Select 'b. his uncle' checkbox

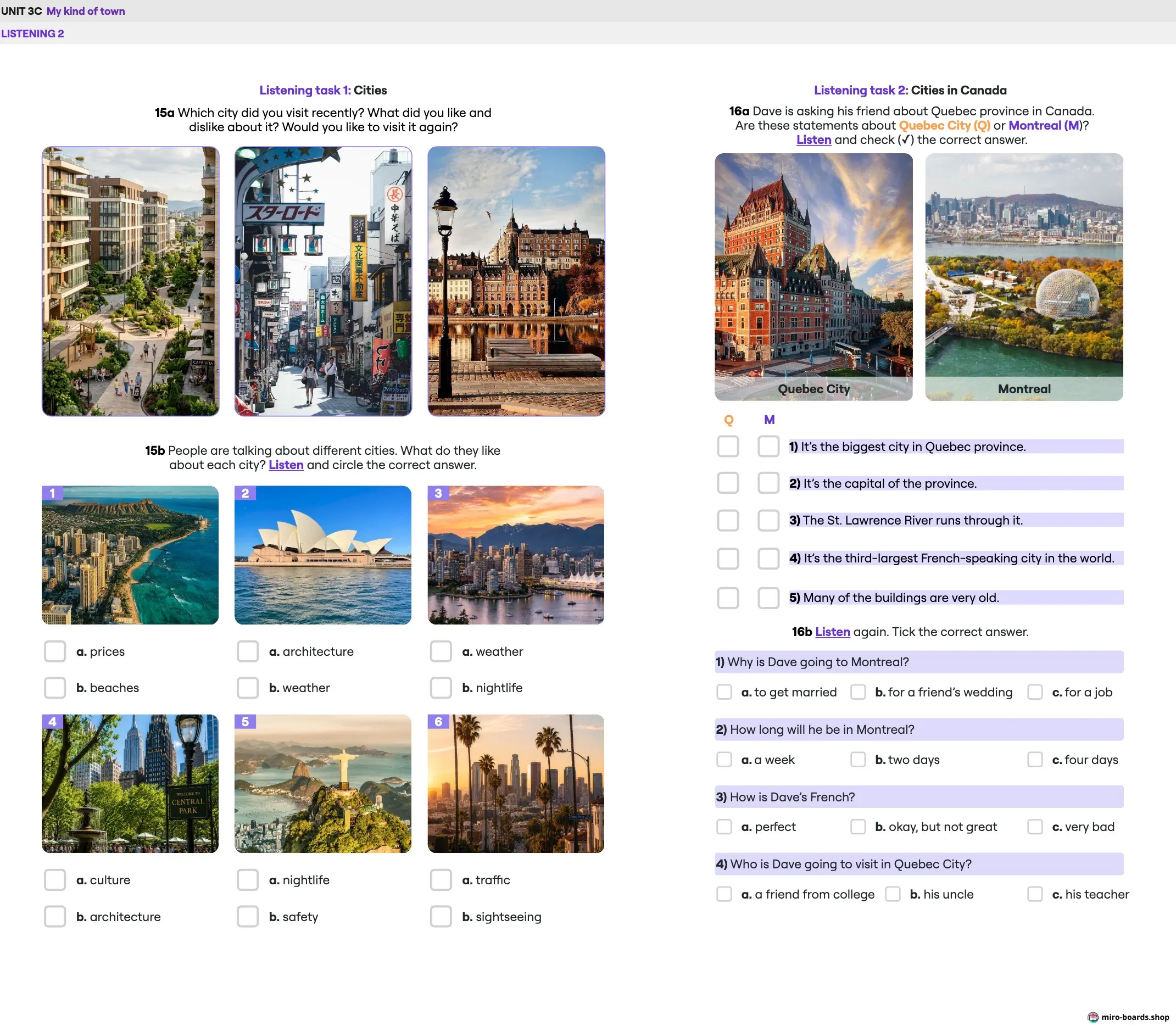pos(893,894)
